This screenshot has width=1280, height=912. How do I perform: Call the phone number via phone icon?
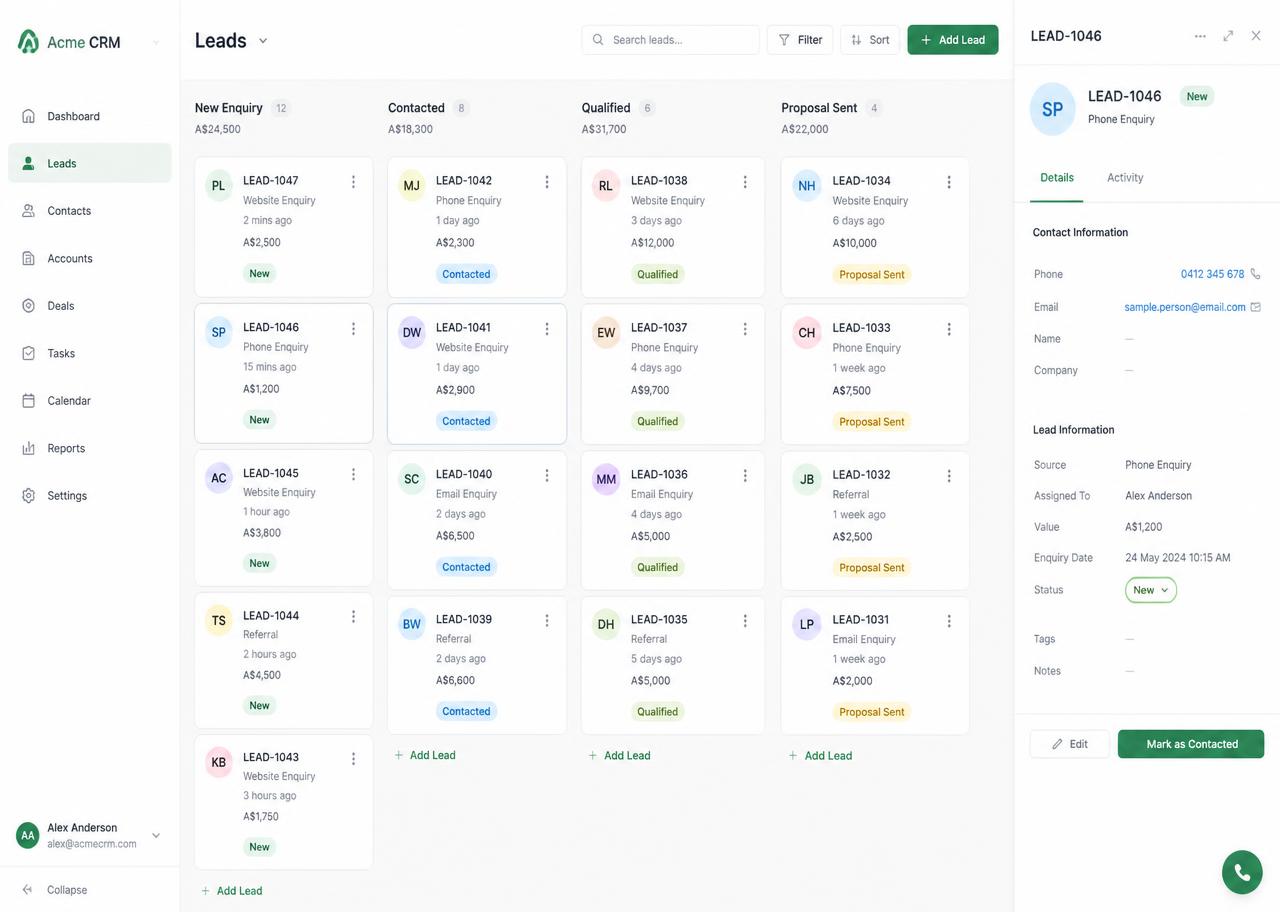point(1256,274)
